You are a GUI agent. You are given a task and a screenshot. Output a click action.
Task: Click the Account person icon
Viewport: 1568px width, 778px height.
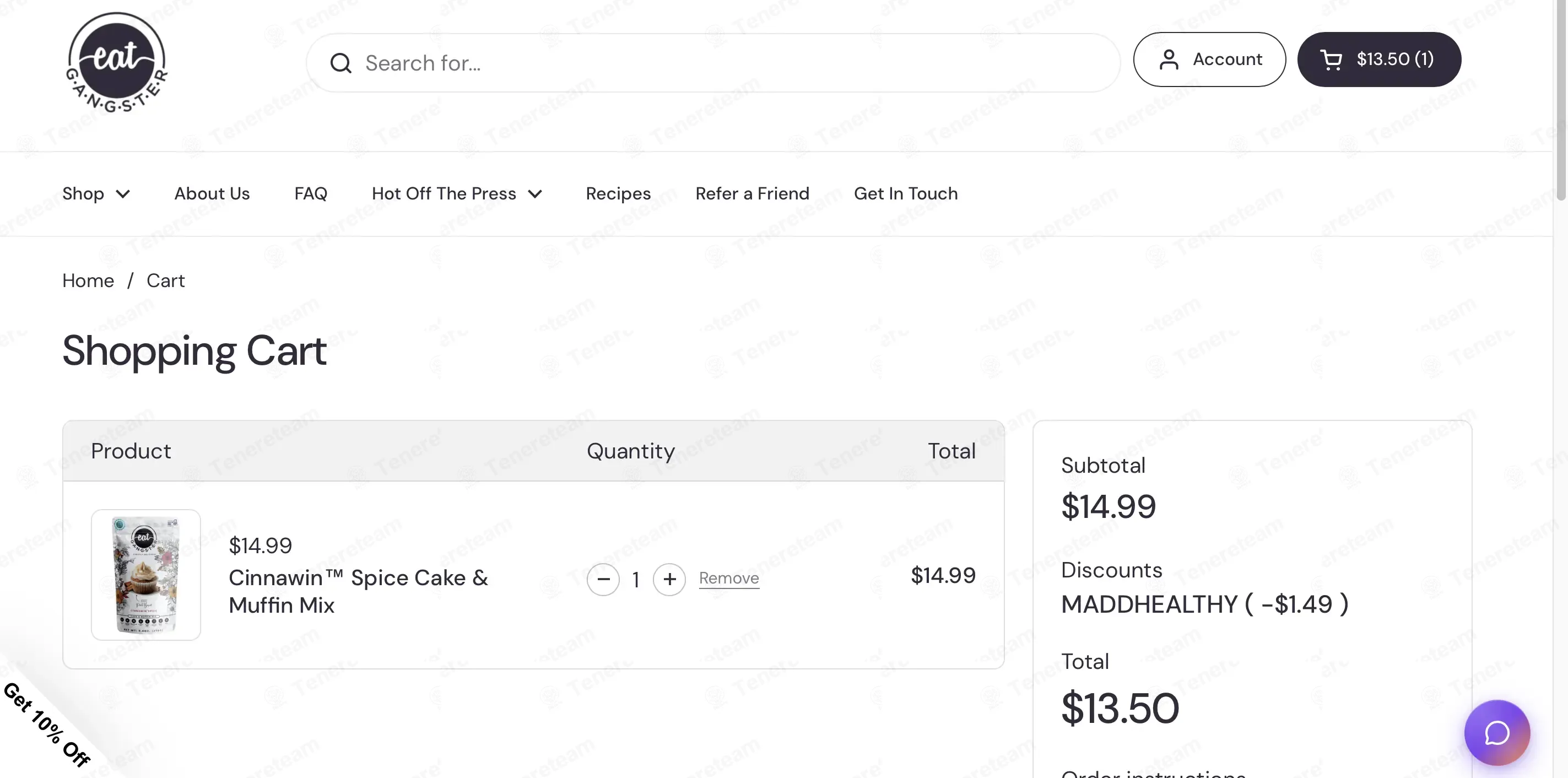coord(1169,60)
